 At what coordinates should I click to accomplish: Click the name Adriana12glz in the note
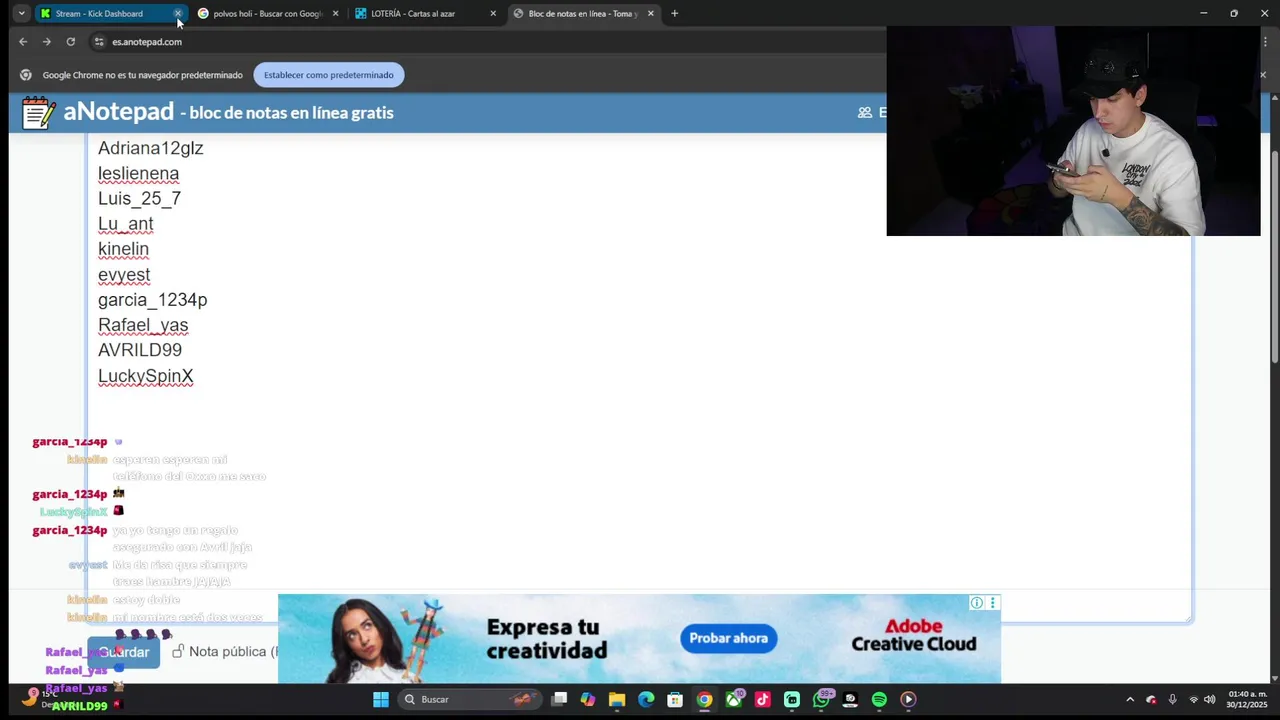click(x=151, y=148)
